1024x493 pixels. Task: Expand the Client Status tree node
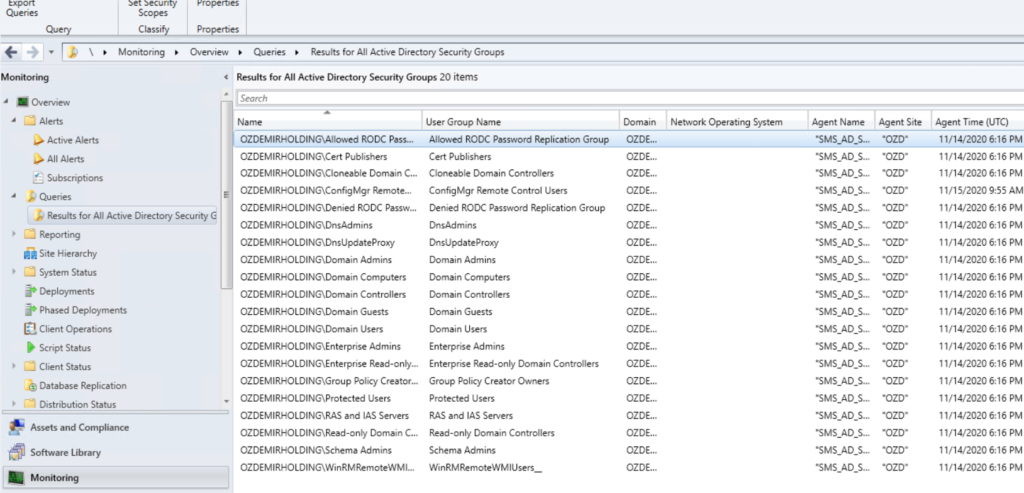coord(14,366)
